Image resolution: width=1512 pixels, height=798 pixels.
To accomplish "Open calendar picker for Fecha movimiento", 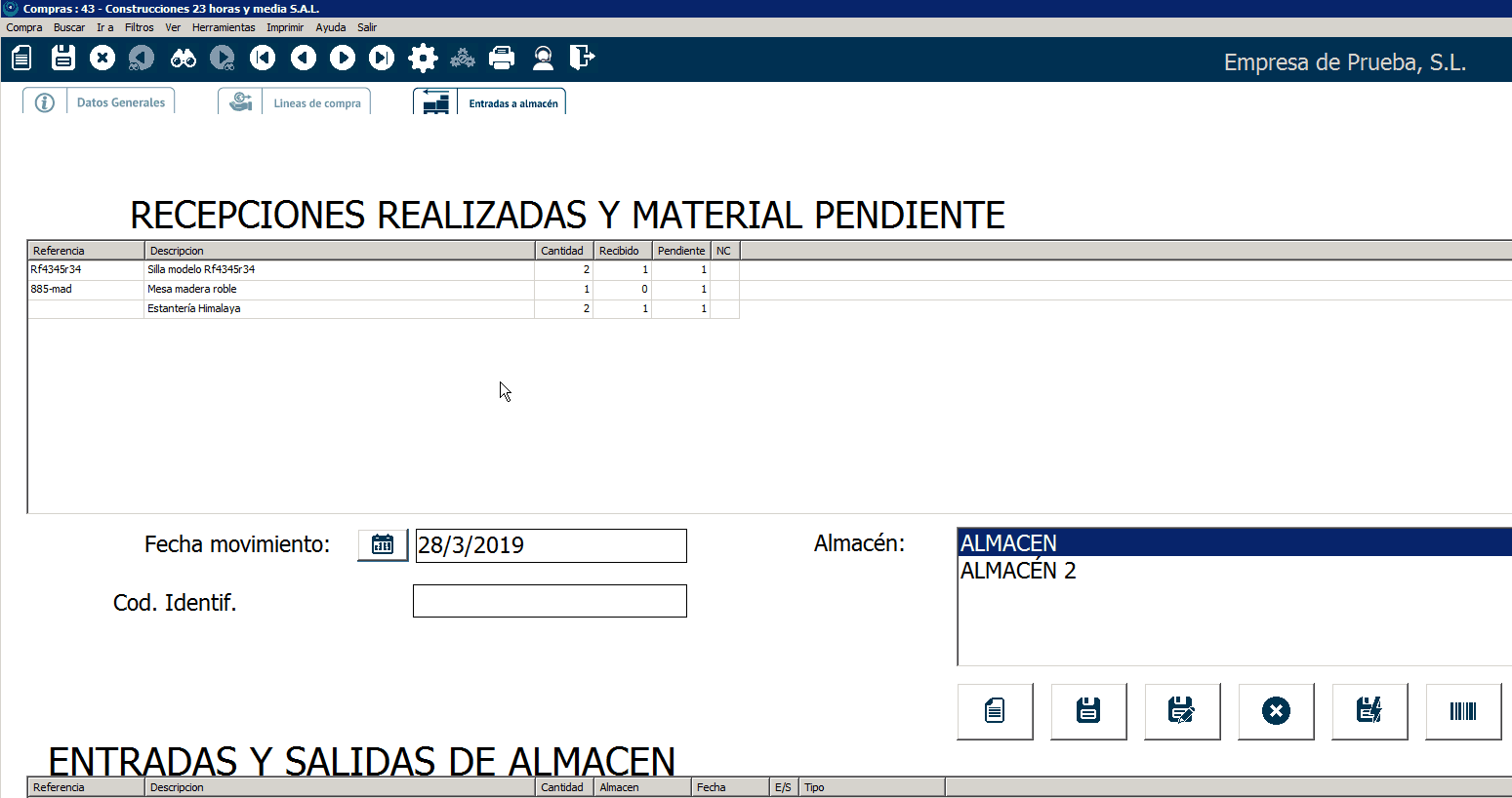I will click(x=383, y=545).
